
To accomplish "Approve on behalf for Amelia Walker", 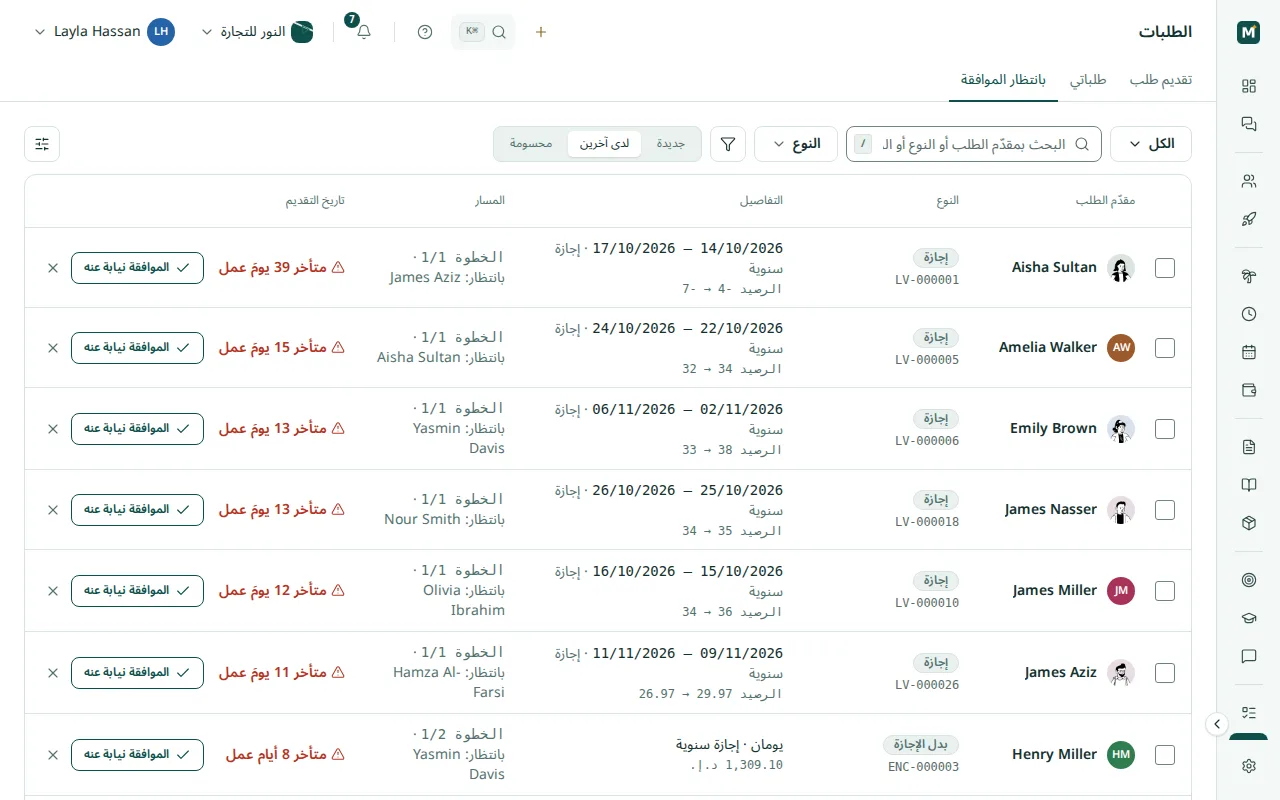I will (x=137, y=348).
